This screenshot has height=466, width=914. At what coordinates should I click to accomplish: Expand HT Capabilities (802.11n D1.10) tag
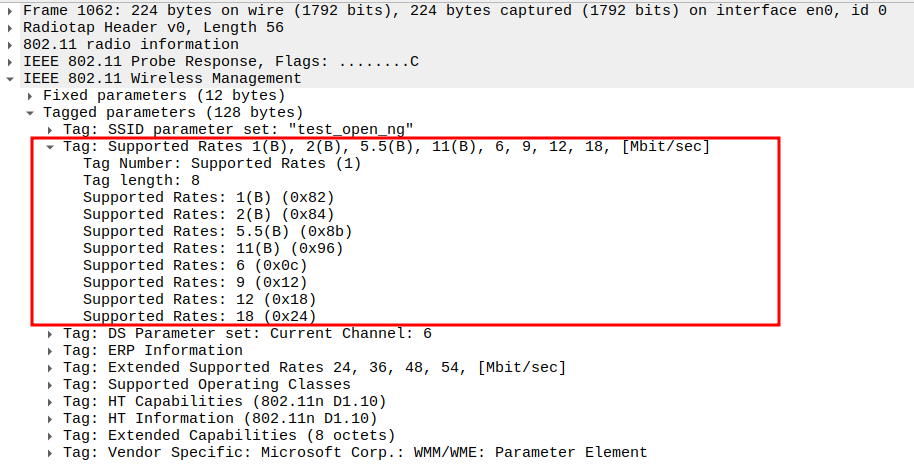coord(51,402)
